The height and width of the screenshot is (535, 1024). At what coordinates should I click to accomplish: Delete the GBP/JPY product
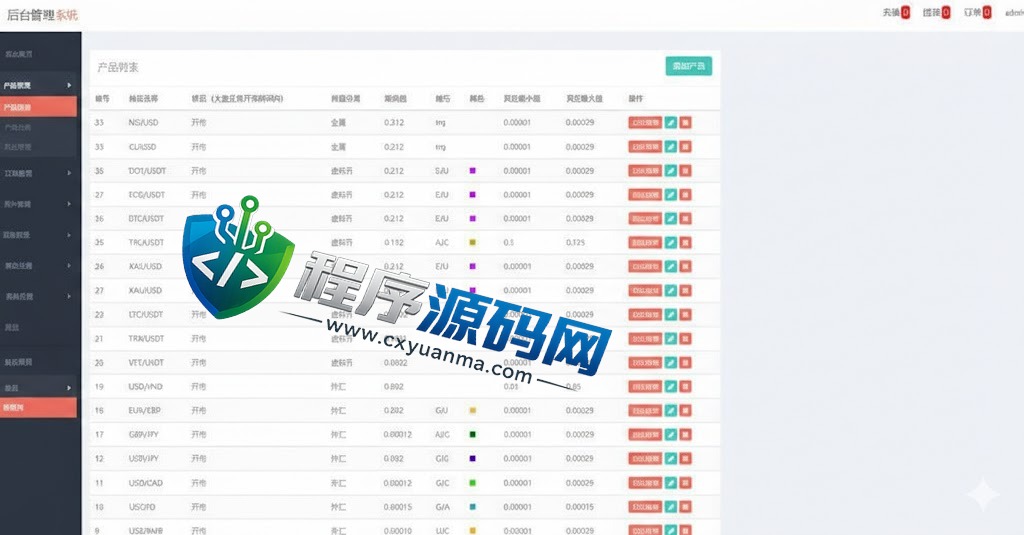coord(685,434)
